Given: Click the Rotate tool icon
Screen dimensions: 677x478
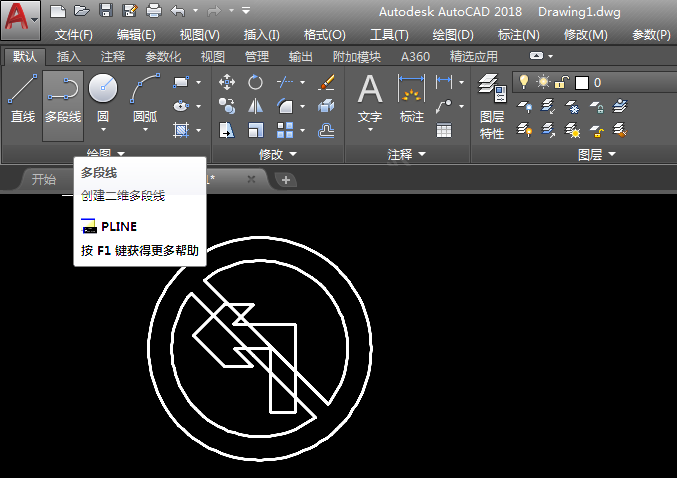Looking at the screenshot, I should [x=255, y=82].
